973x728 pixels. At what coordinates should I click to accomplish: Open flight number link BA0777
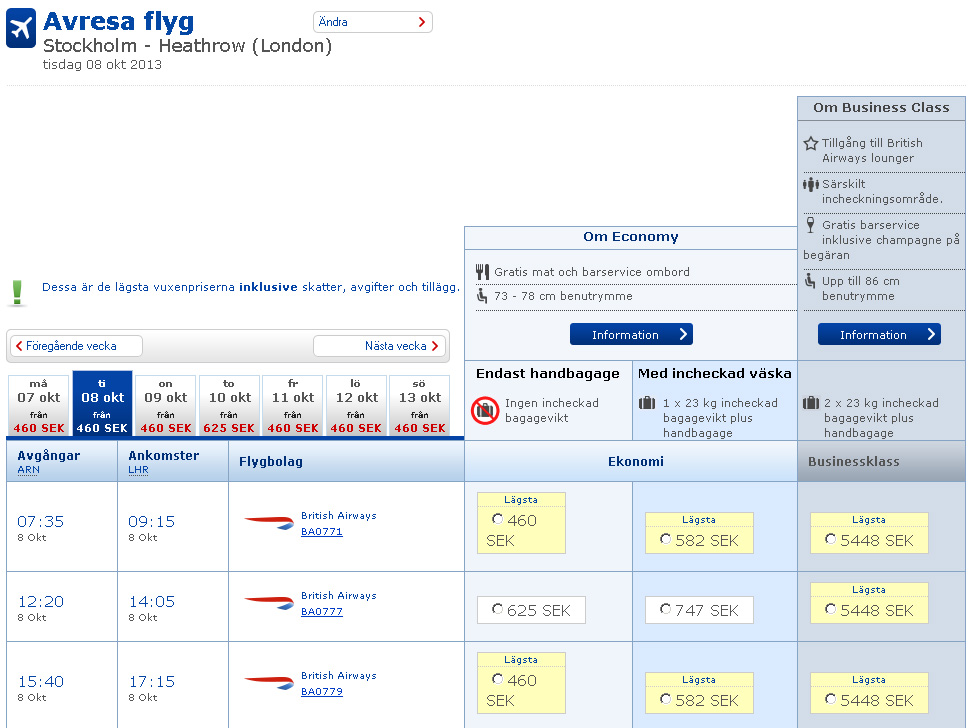(x=322, y=611)
